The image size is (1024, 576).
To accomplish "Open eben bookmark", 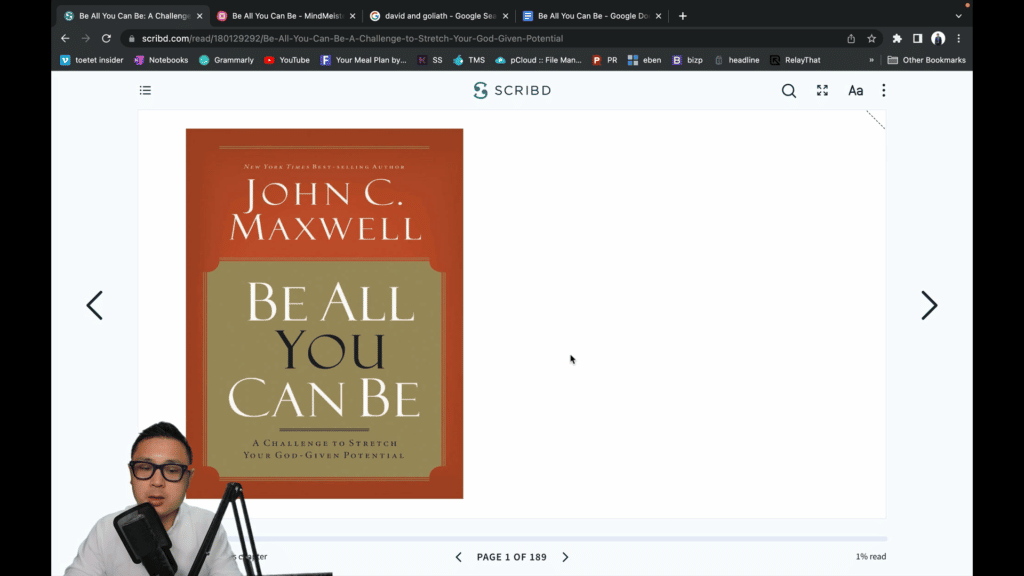I will [645, 60].
